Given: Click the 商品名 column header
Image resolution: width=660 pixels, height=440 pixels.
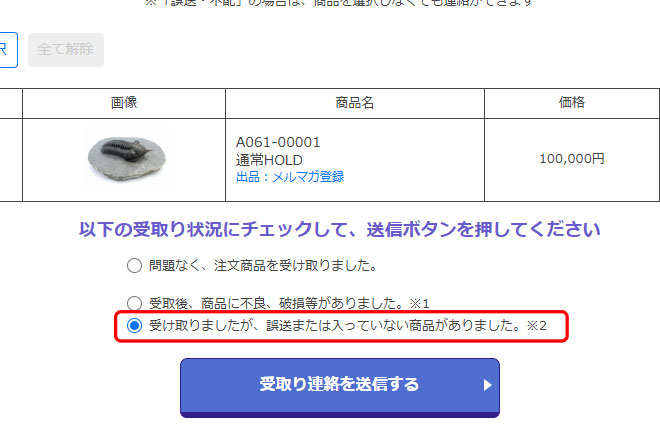Looking at the screenshot, I should pos(354,103).
